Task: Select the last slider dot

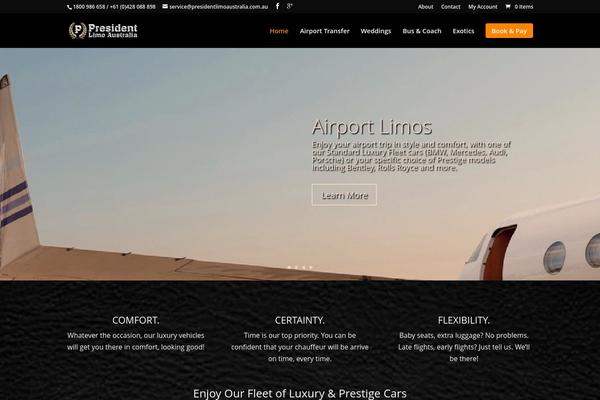Action: point(311,267)
